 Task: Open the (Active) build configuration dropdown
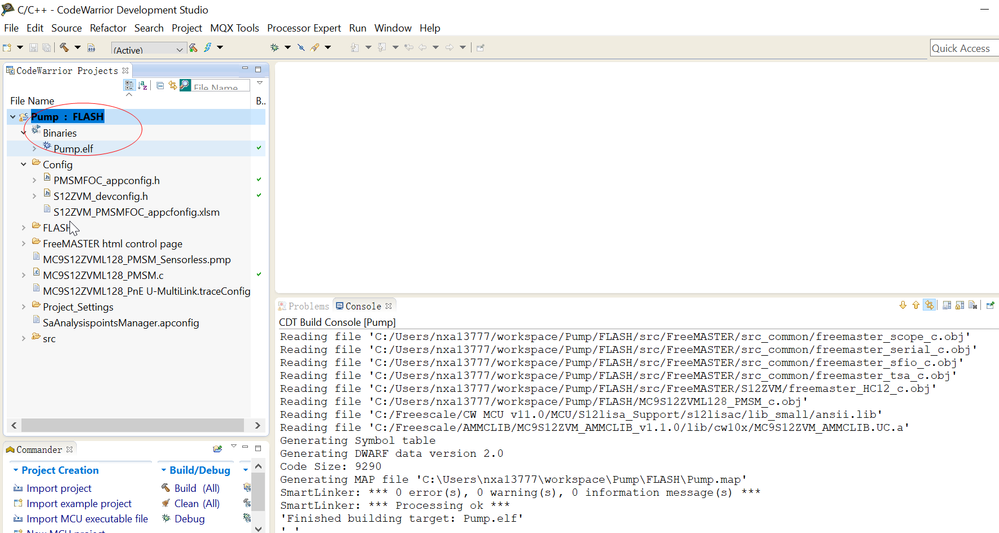pos(148,49)
